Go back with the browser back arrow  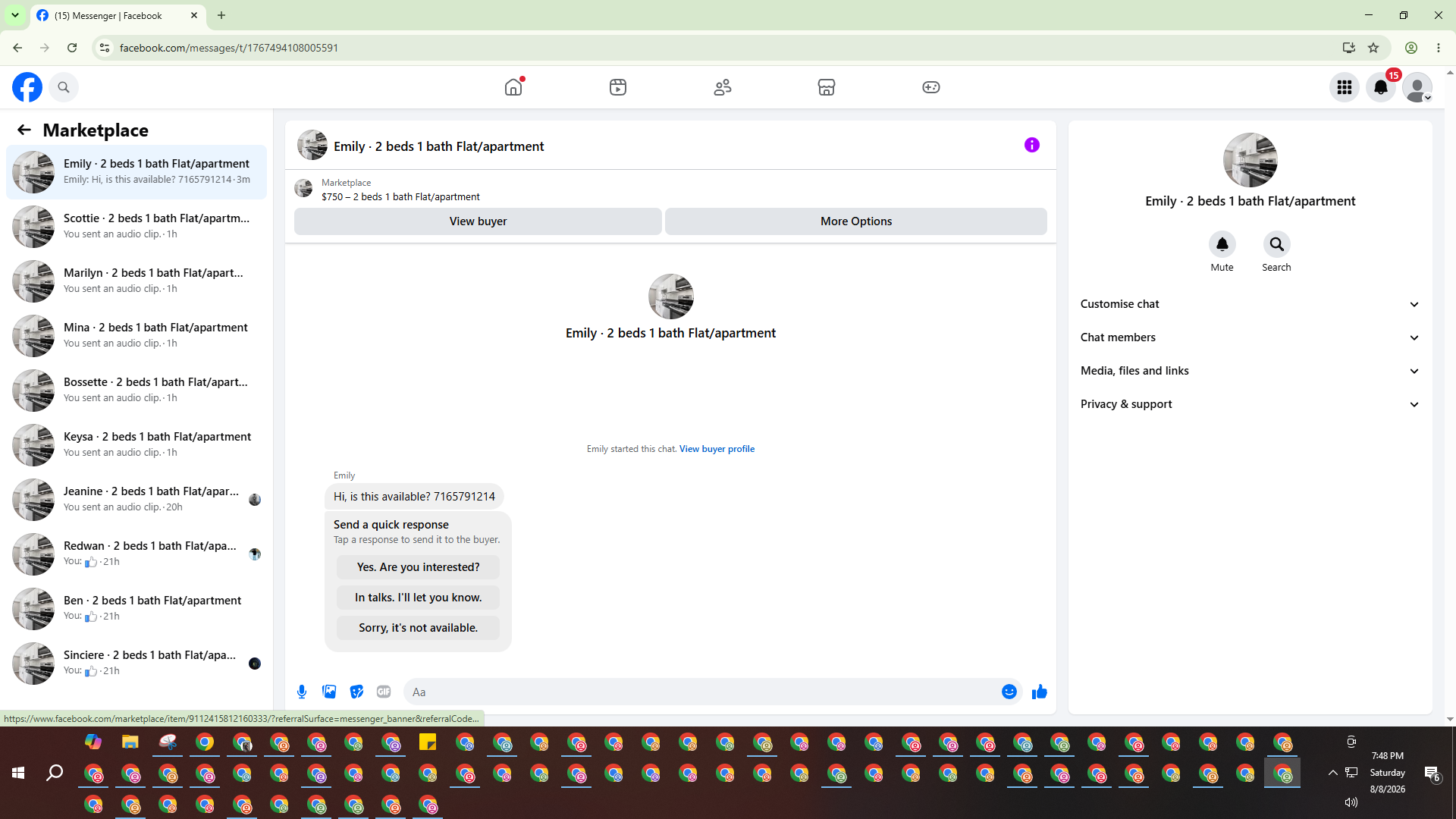pos(17,48)
